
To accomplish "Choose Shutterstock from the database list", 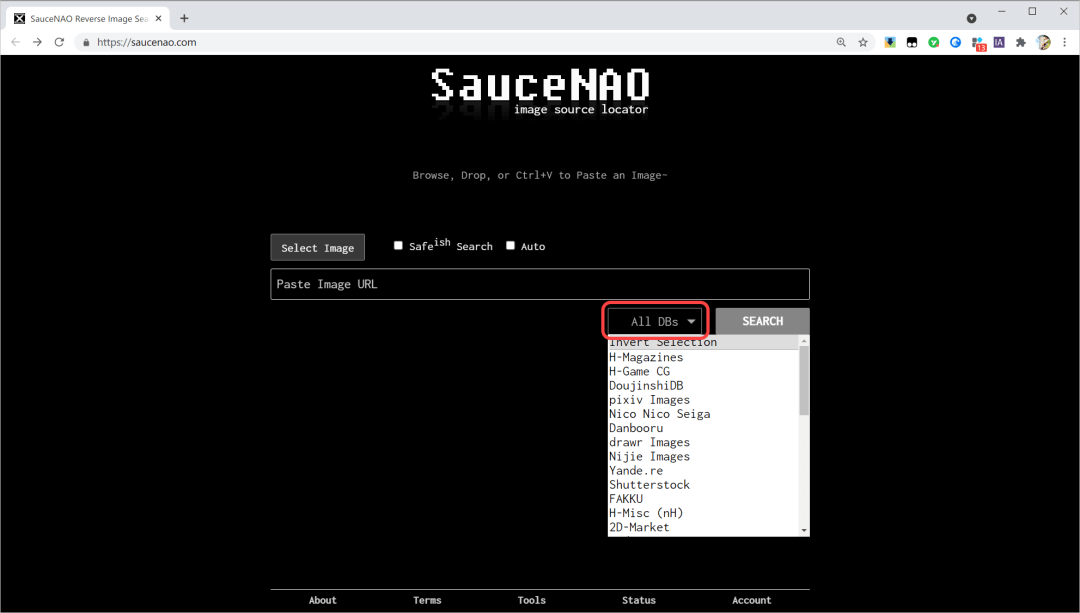I will coord(703,484).
